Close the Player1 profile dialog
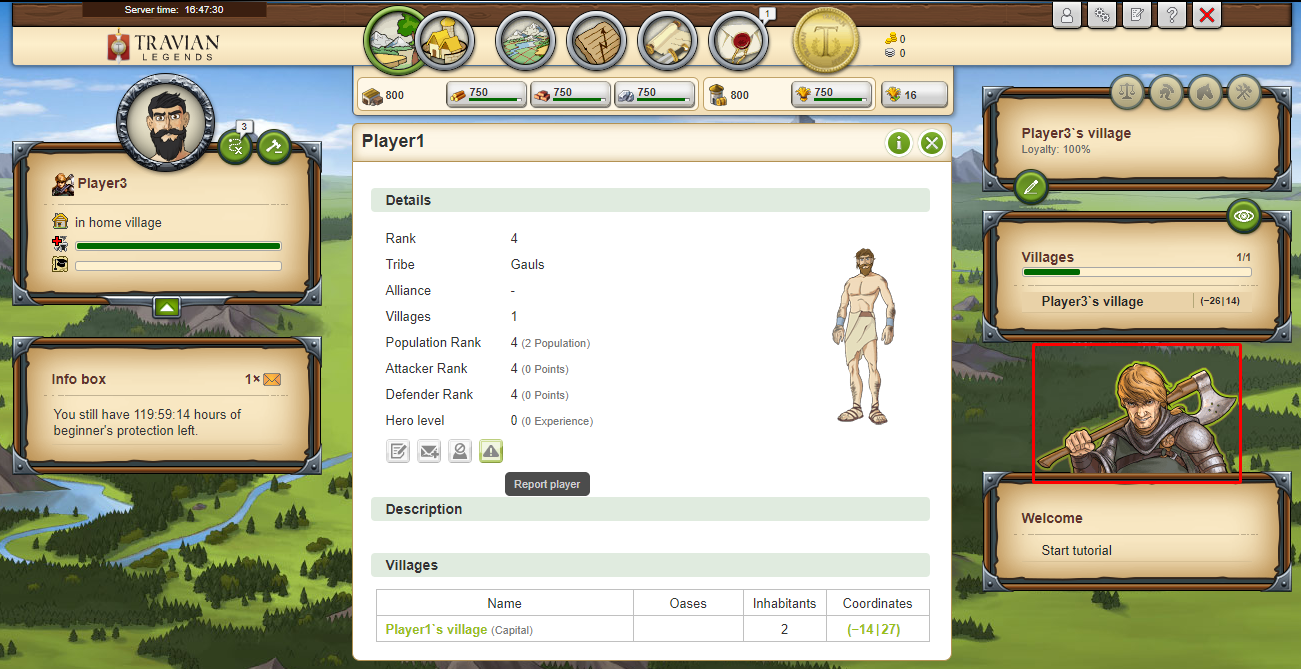1301x669 pixels. [932, 143]
